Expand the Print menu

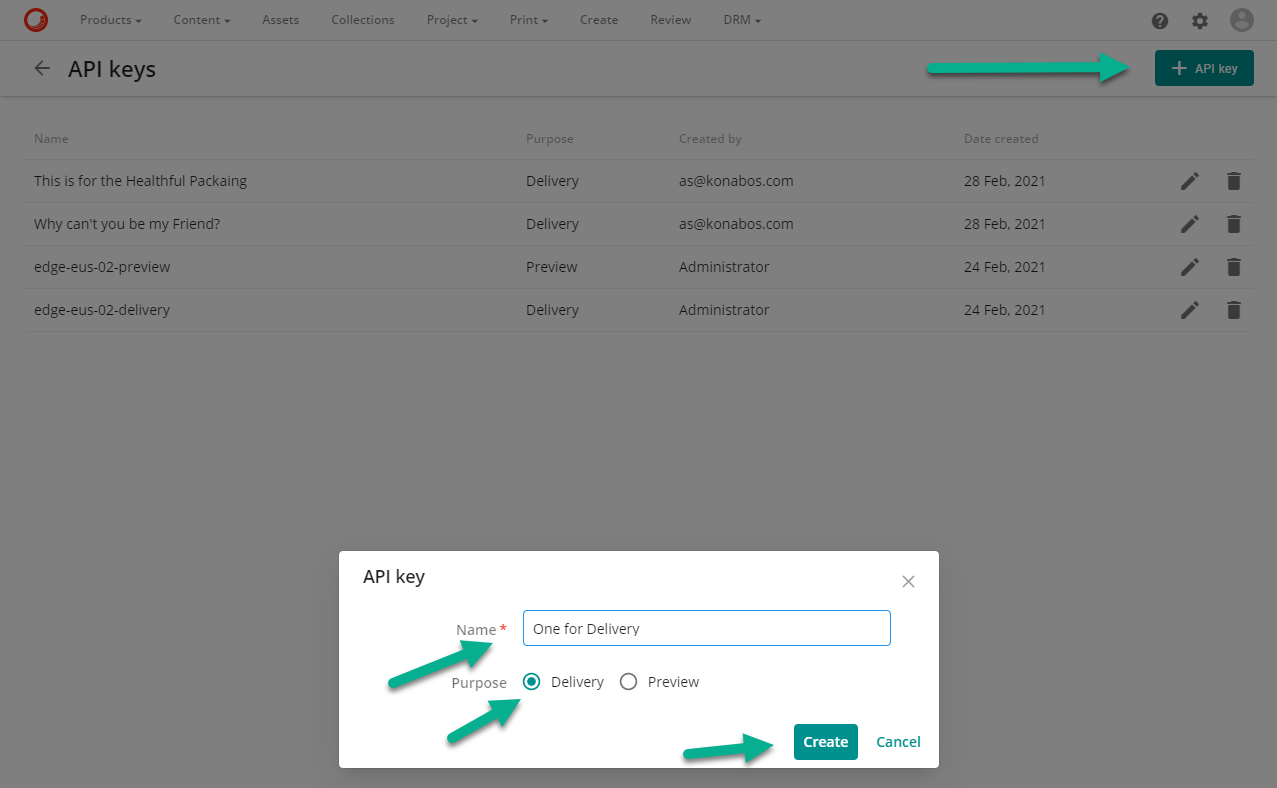(x=529, y=20)
